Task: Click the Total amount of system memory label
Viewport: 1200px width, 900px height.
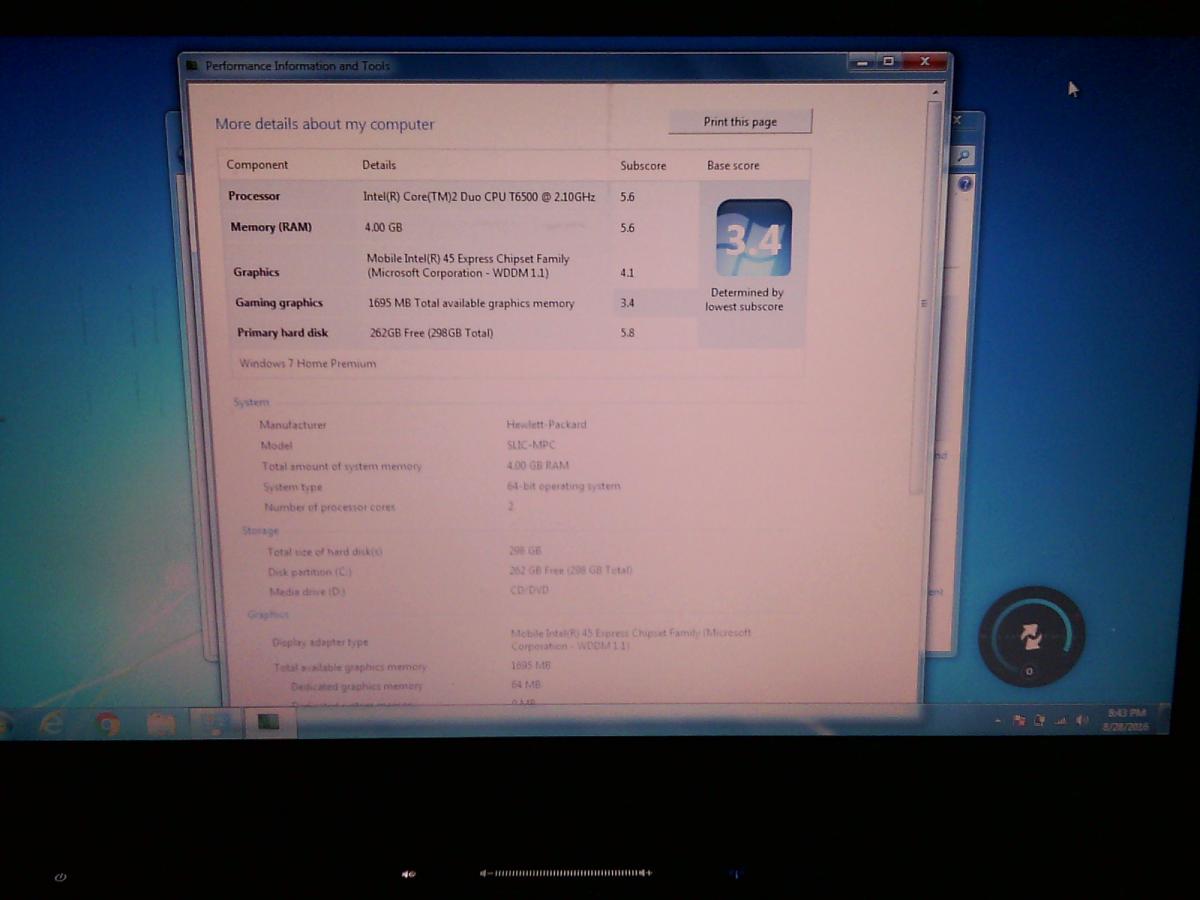Action: 342,466
